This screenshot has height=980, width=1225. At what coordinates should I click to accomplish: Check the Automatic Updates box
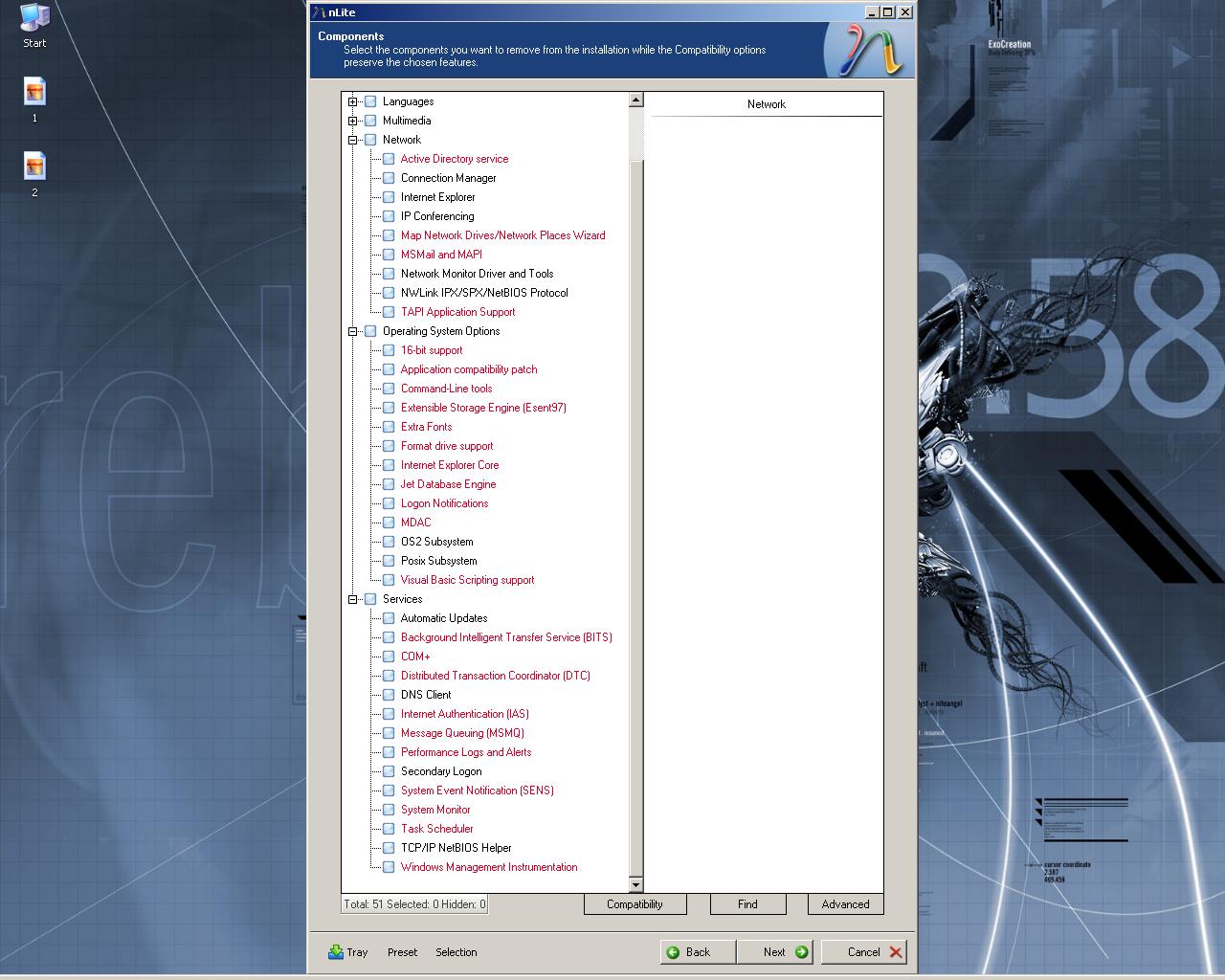click(x=389, y=618)
